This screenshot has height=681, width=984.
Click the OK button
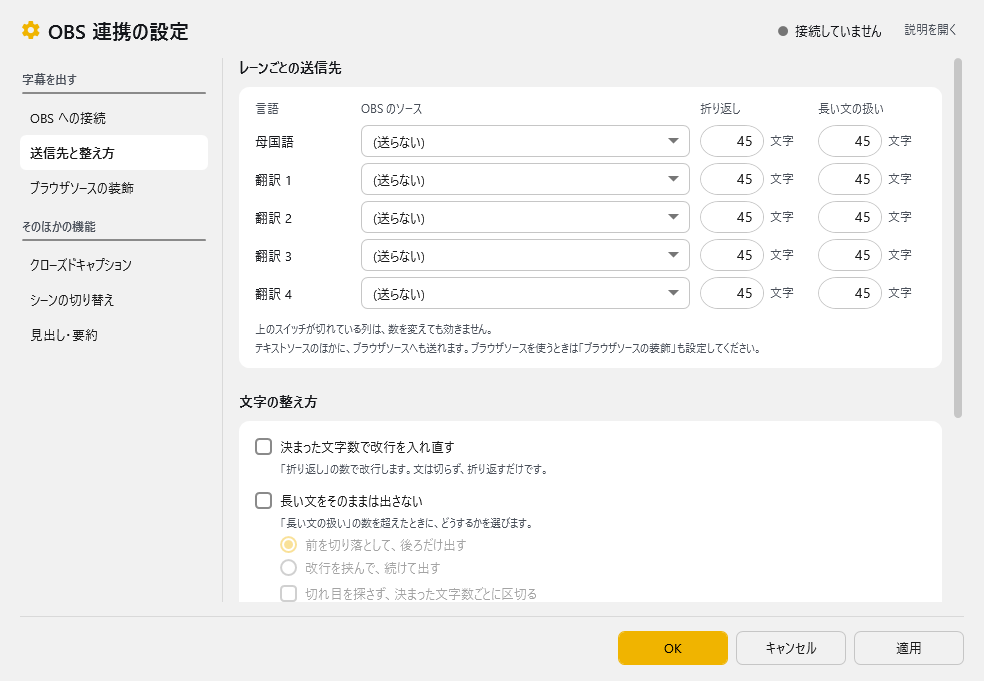673,648
